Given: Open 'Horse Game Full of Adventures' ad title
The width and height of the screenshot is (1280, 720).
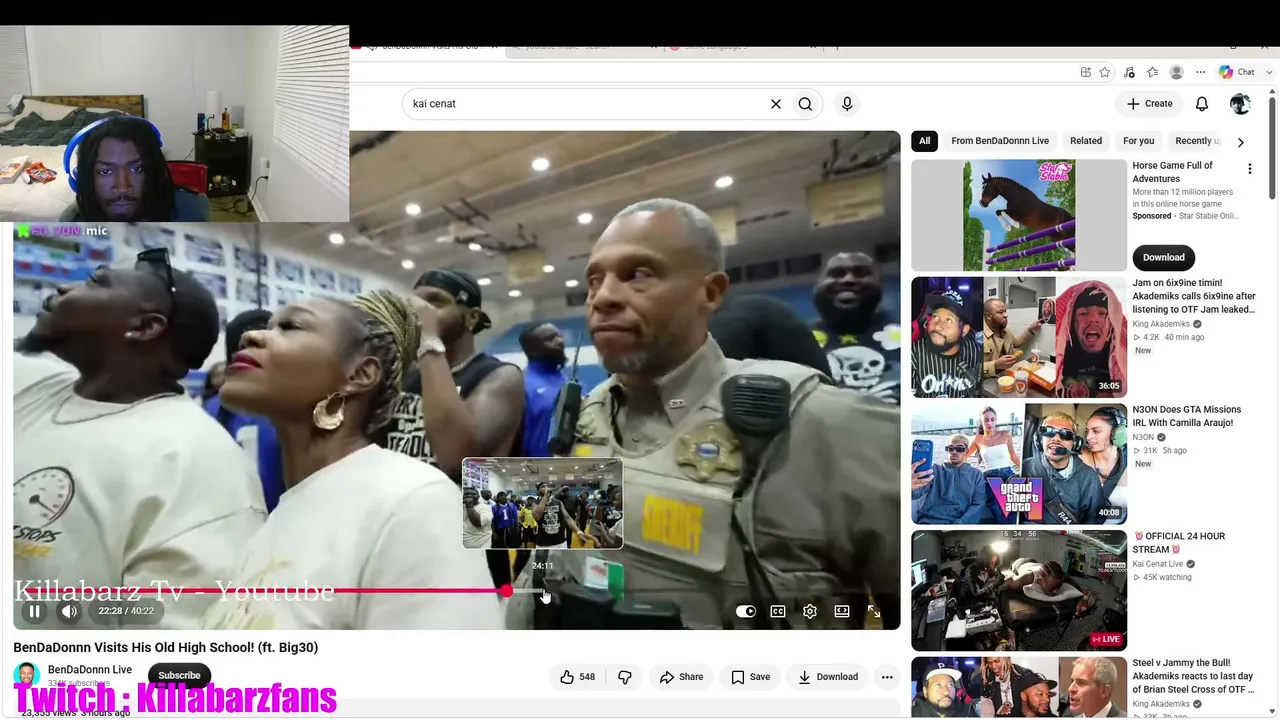Looking at the screenshot, I should pyautogui.click(x=1172, y=172).
